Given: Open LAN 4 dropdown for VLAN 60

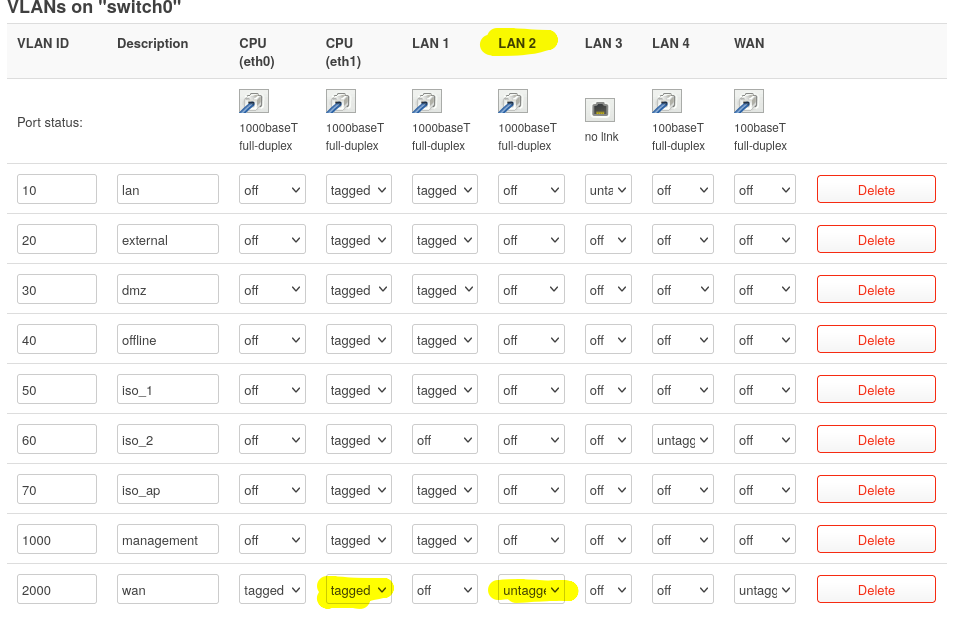Looking at the screenshot, I should [x=683, y=440].
